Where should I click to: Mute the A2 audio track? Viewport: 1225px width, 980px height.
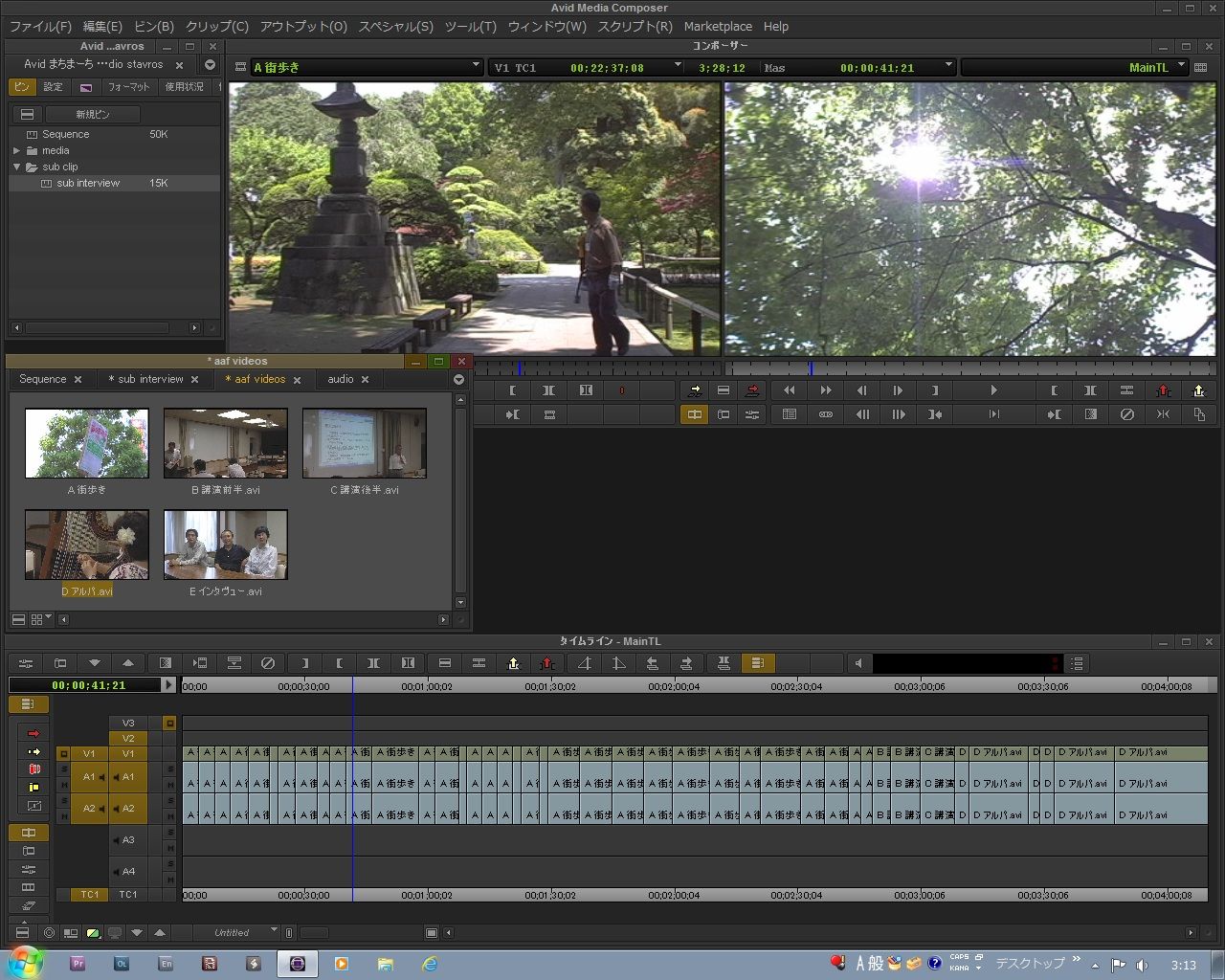coord(170,816)
